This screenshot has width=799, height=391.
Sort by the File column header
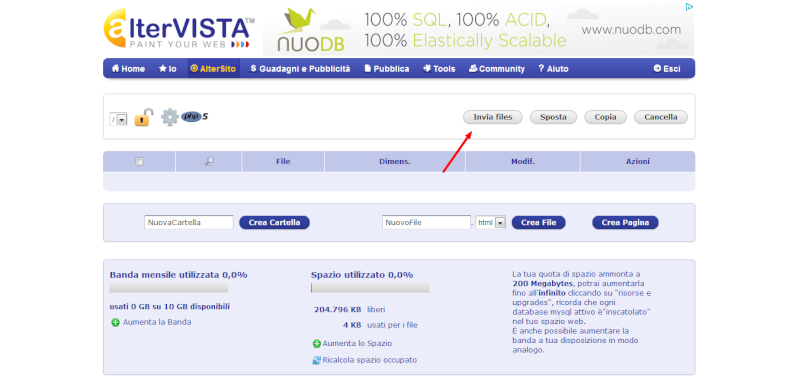pos(283,162)
